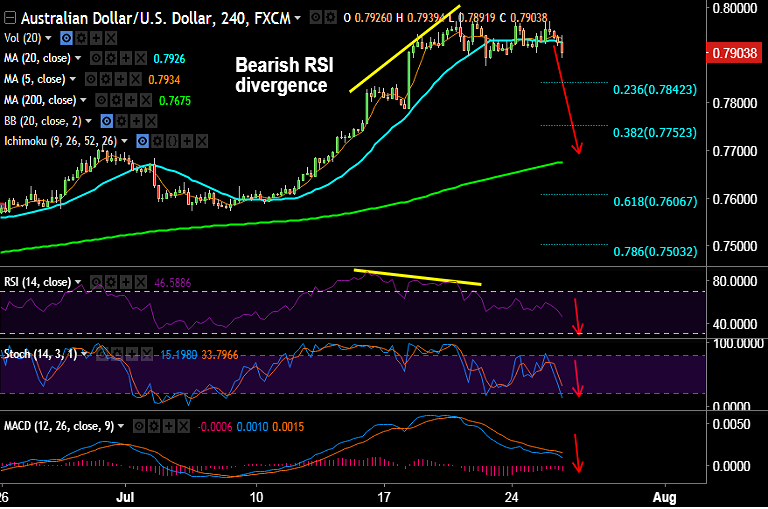Remove the Ichimoku indicator
This screenshot has width=768, height=509.
pos(202,142)
